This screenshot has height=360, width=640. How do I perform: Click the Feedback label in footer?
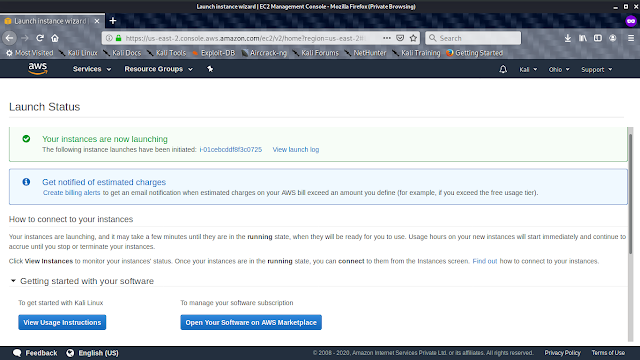tap(41, 353)
